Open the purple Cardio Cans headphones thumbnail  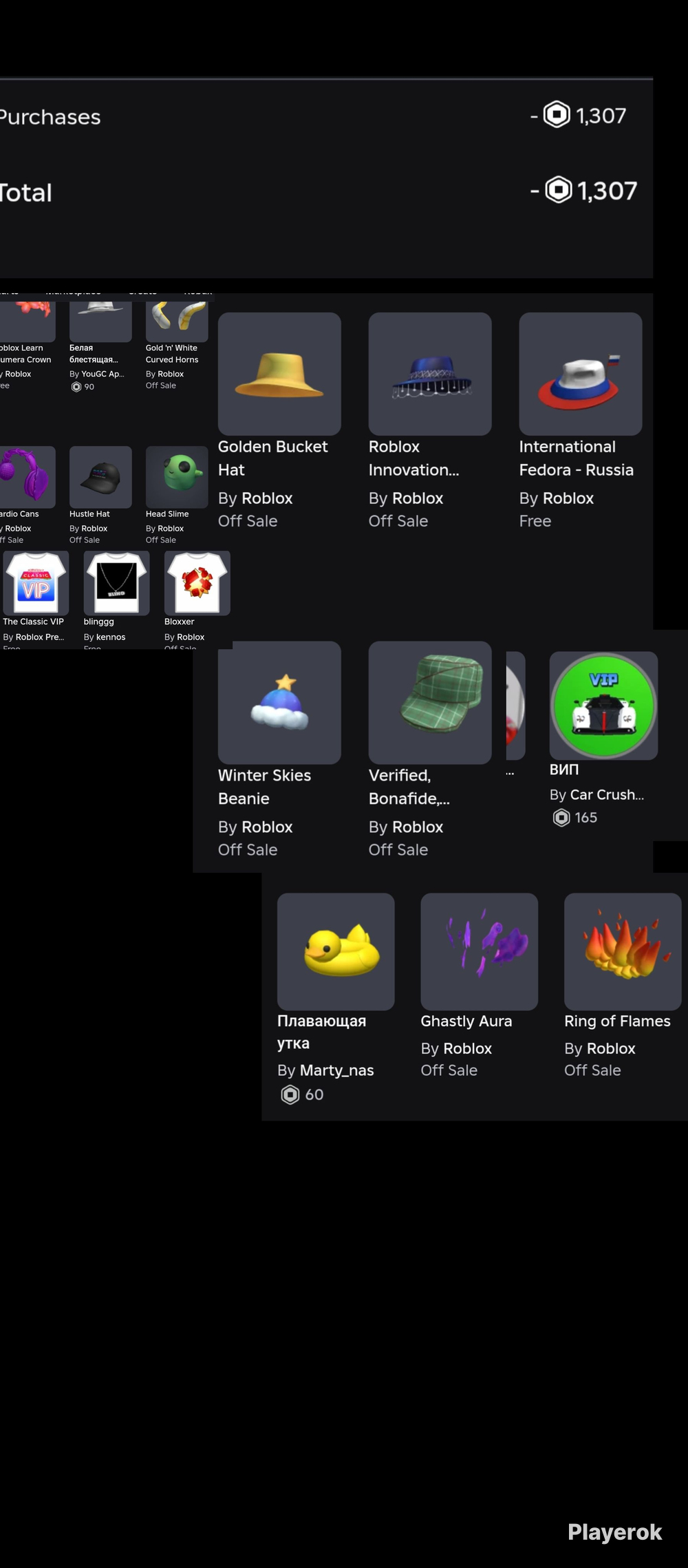click(x=28, y=477)
